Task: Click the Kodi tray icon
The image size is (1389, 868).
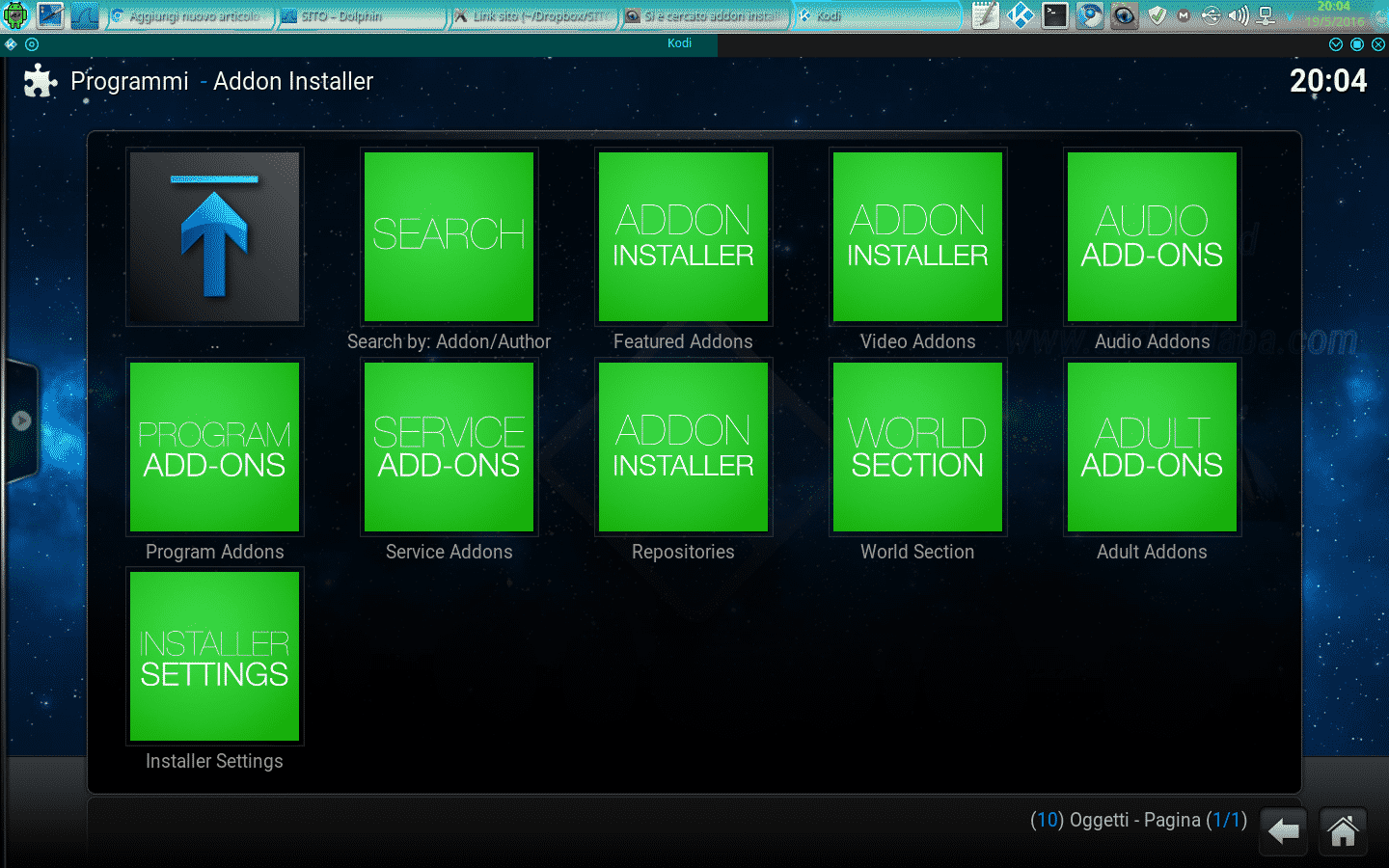Action: [x=1020, y=15]
